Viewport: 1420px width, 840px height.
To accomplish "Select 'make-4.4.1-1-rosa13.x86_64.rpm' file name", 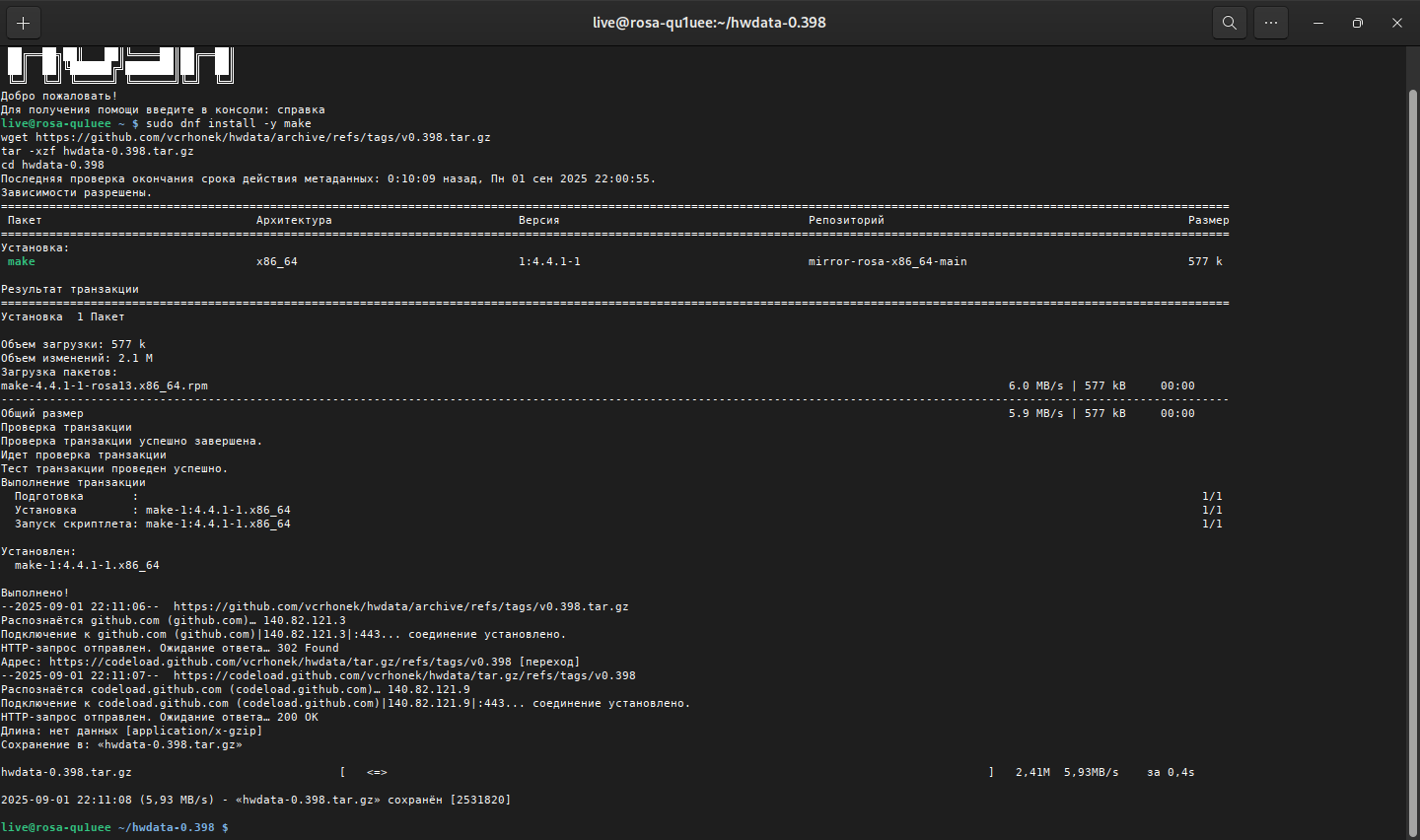I will click(105, 385).
